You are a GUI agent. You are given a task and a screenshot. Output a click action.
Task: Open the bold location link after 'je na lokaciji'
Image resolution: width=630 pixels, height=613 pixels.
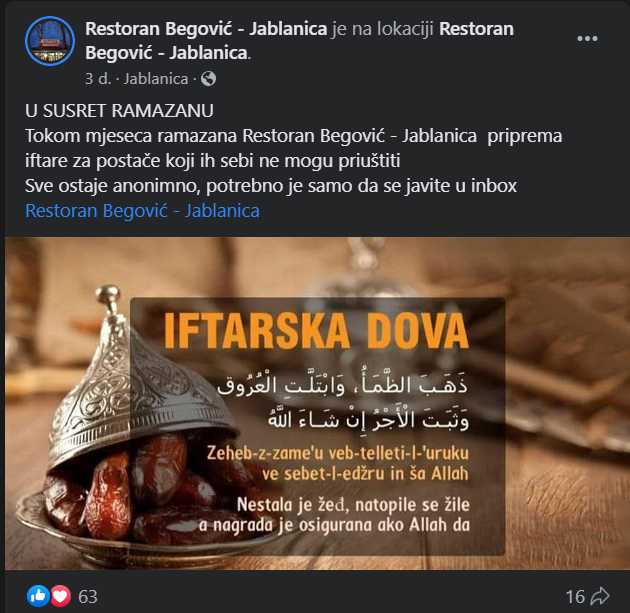point(299,41)
